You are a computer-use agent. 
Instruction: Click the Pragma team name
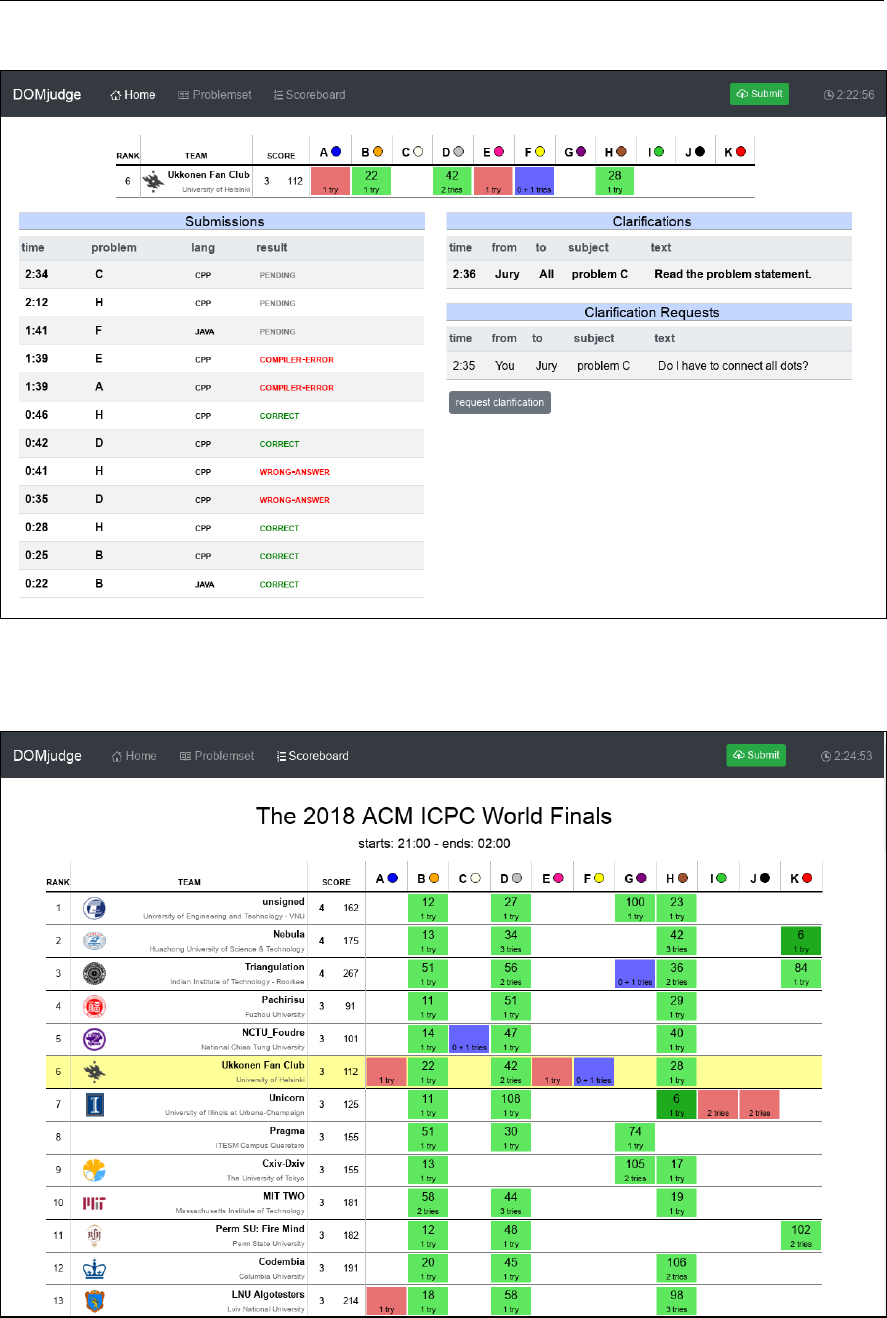click(x=286, y=1132)
